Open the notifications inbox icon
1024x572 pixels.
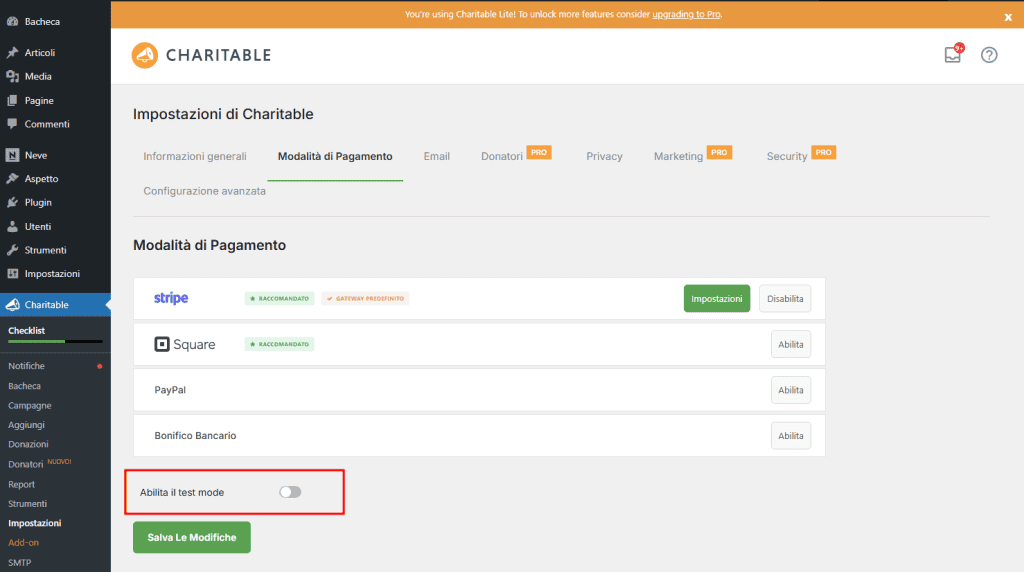[x=953, y=54]
